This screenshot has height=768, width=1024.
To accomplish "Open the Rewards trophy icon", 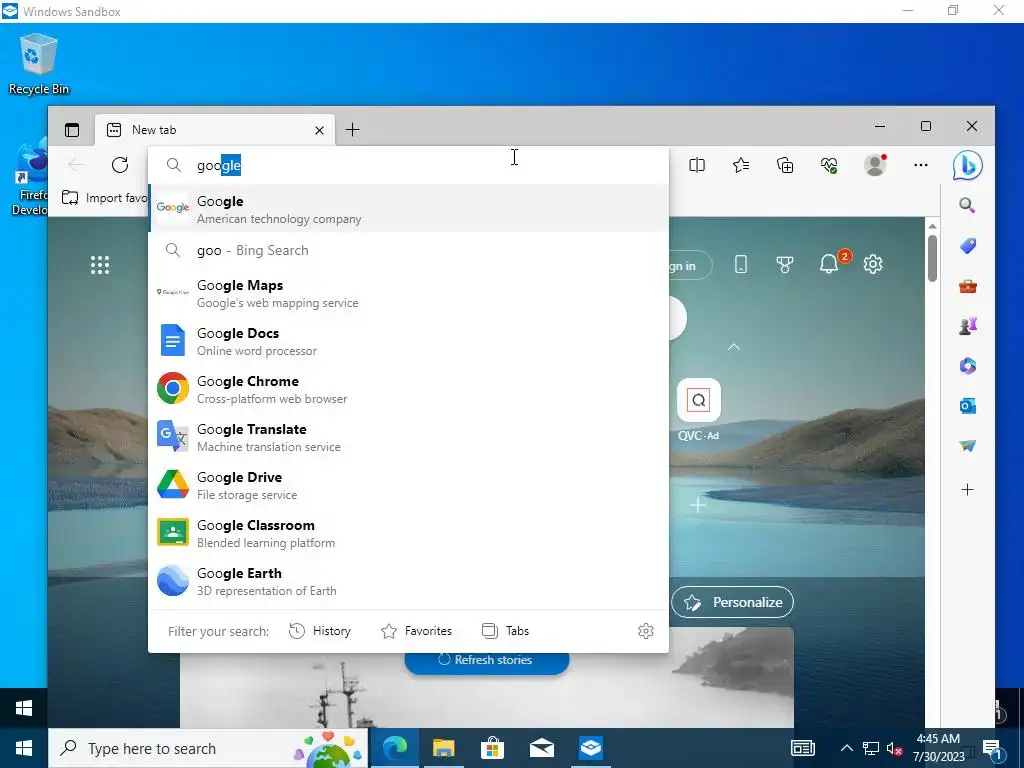I will [x=785, y=264].
